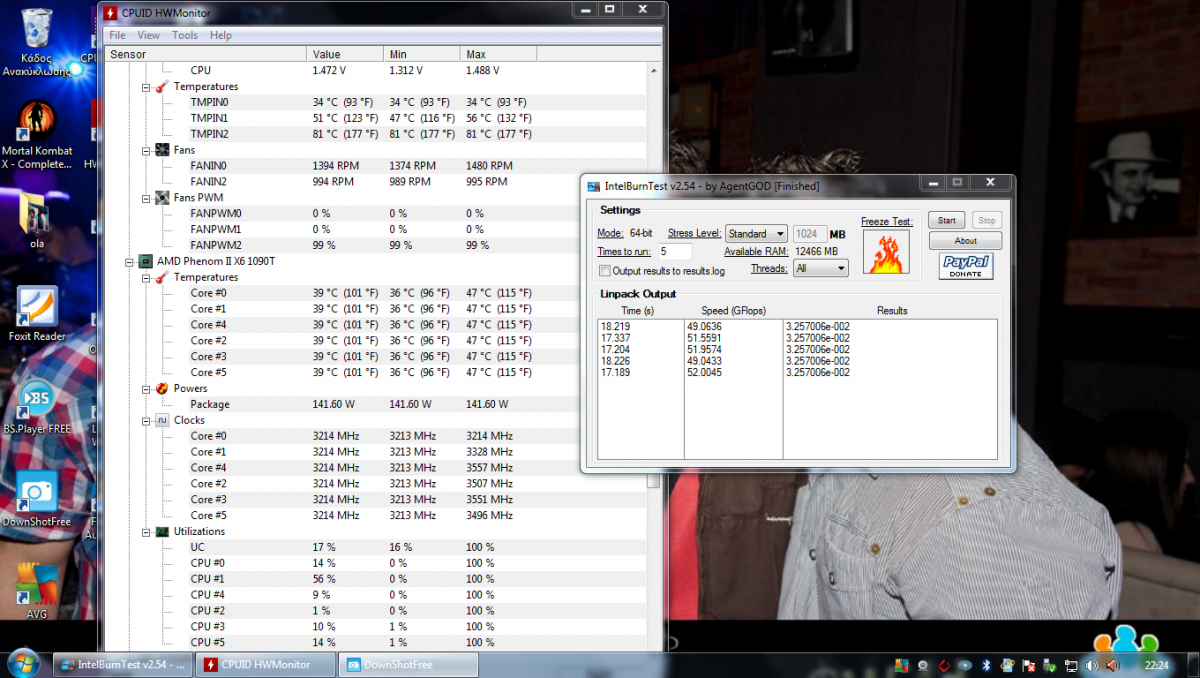Open the Threads dropdown set to All
1200x678 pixels.
820,268
